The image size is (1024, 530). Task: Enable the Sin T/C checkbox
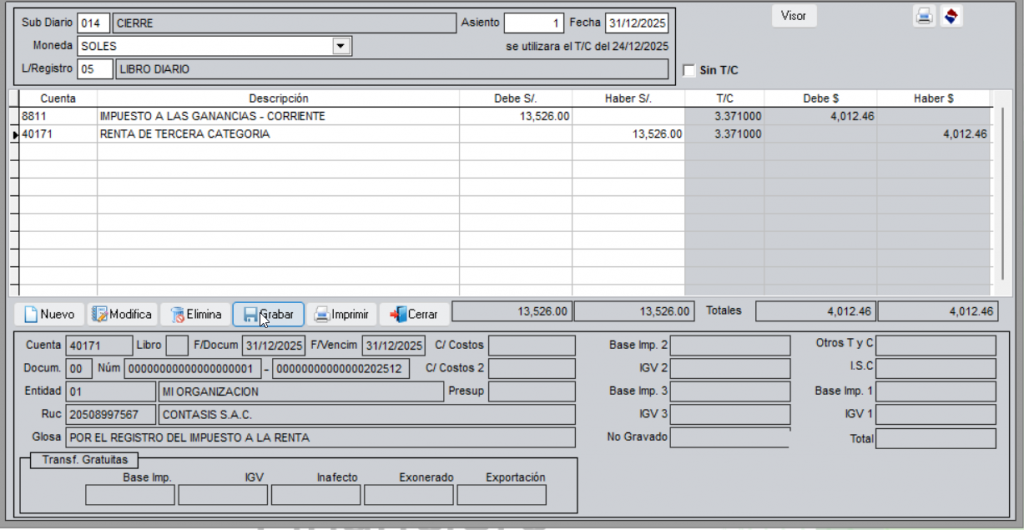click(x=688, y=70)
